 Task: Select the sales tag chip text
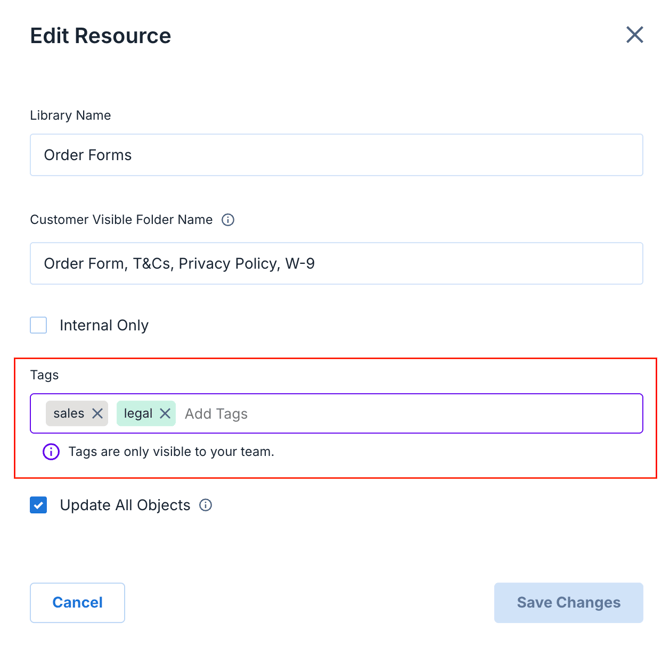(x=69, y=413)
